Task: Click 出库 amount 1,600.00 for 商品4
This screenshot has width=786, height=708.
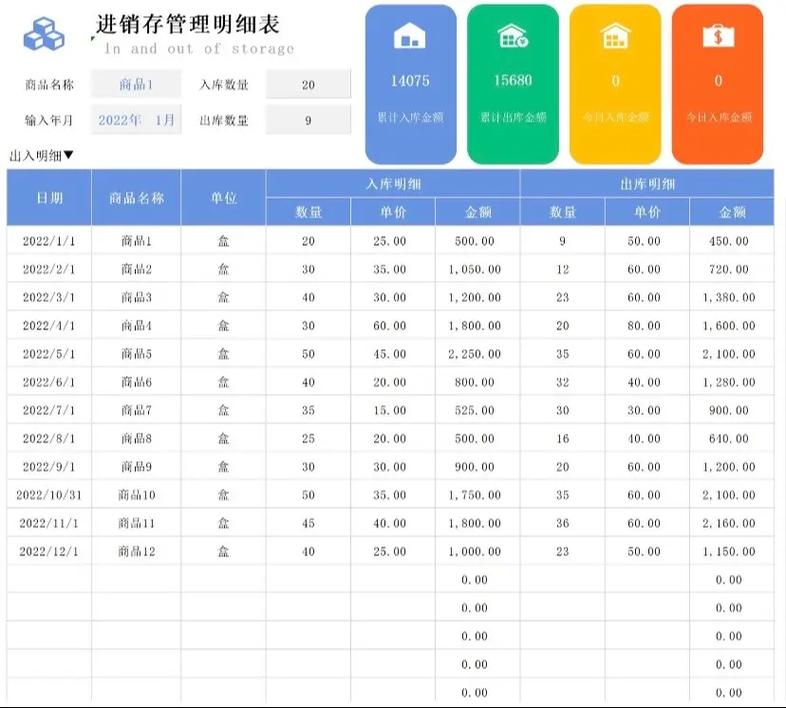Action: point(732,325)
